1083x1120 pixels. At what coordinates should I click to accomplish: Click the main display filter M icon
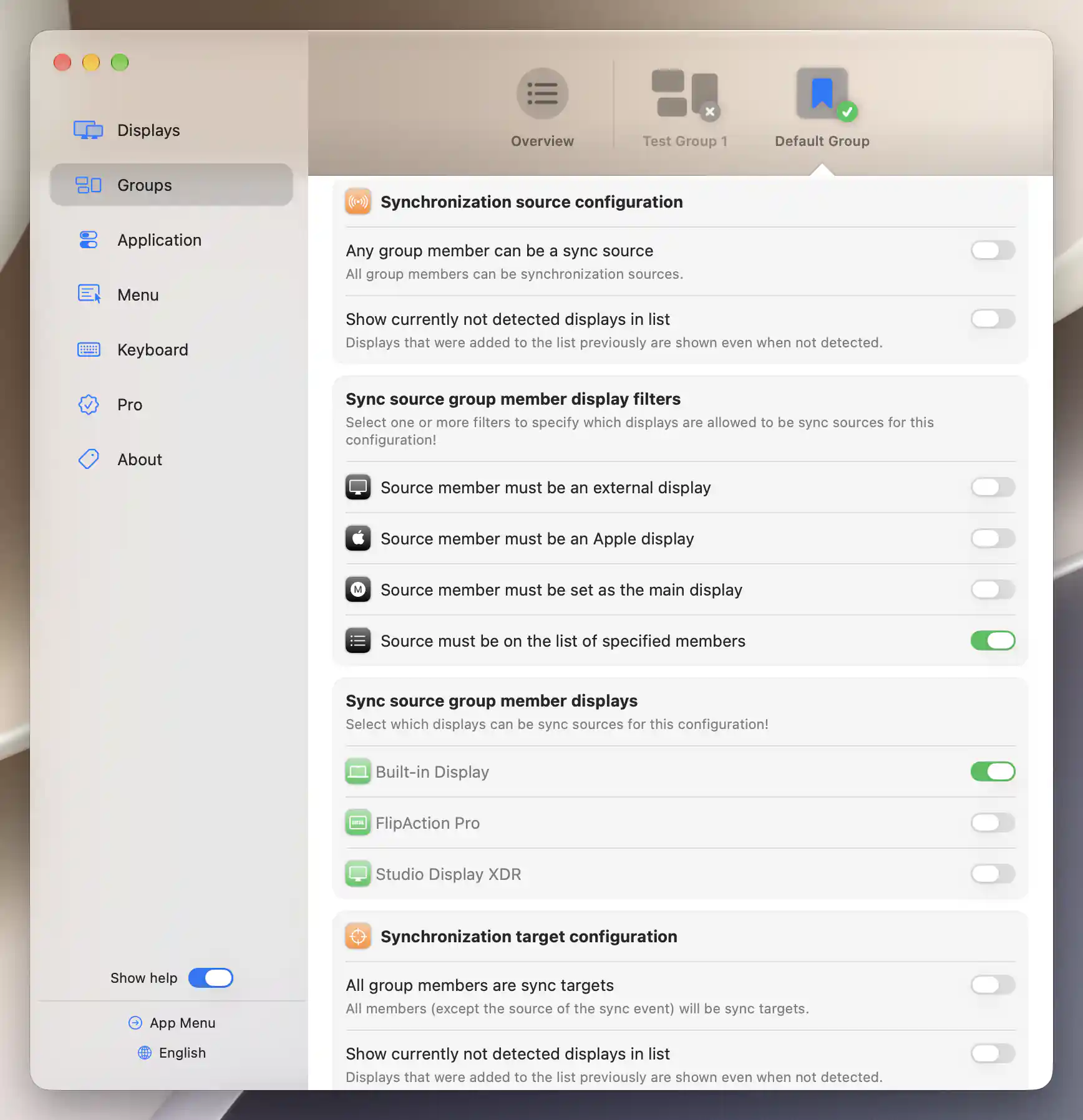pyautogui.click(x=358, y=590)
